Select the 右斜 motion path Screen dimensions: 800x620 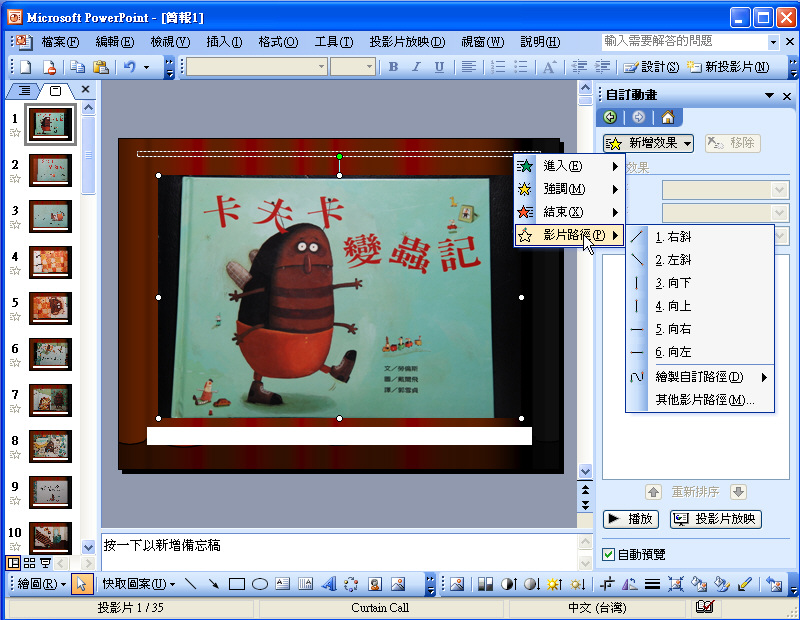[700, 237]
